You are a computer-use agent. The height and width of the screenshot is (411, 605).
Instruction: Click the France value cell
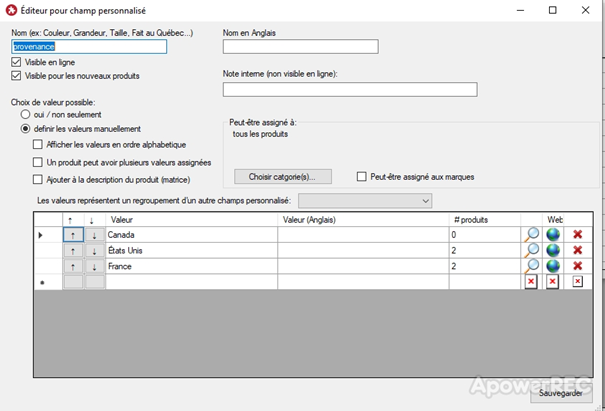pyautogui.click(x=191, y=266)
